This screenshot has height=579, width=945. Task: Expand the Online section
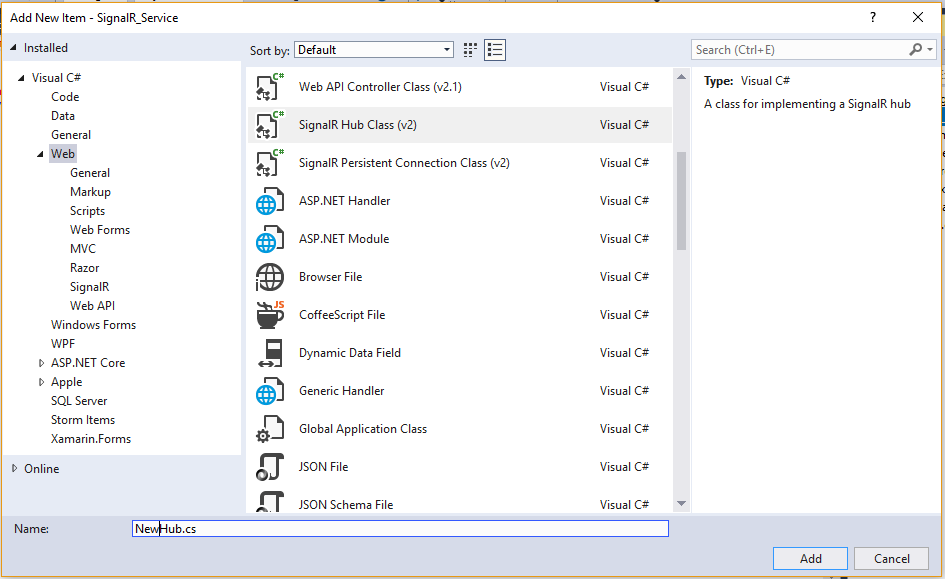click(x=14, y=469)
